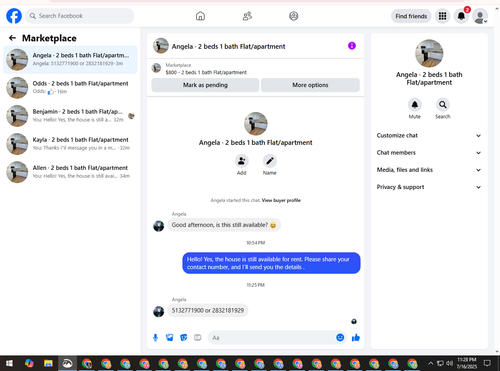
Task: Click the $800 Marketplace listing banner
Action: [x=256, y=69]
